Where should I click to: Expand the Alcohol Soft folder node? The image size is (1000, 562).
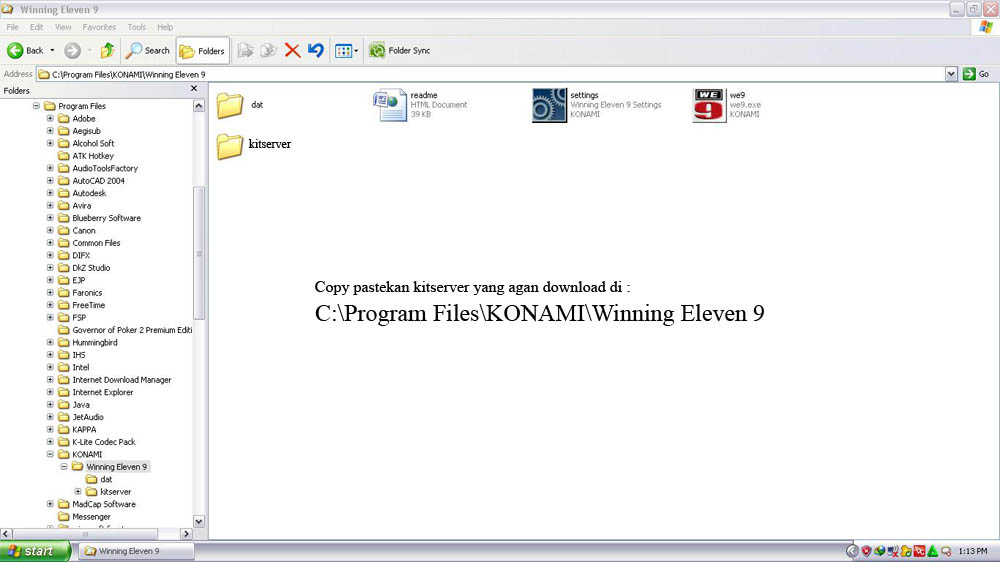pos(50,143)
